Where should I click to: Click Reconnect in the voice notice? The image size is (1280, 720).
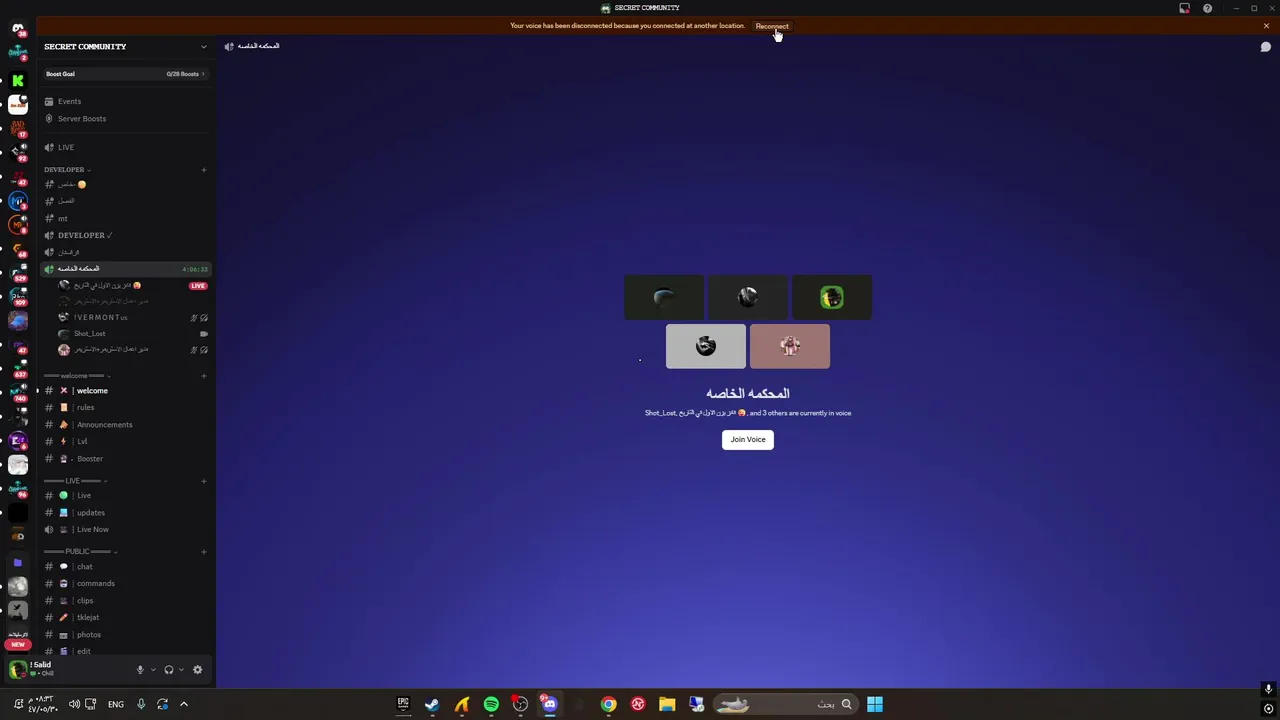[772, 26]
